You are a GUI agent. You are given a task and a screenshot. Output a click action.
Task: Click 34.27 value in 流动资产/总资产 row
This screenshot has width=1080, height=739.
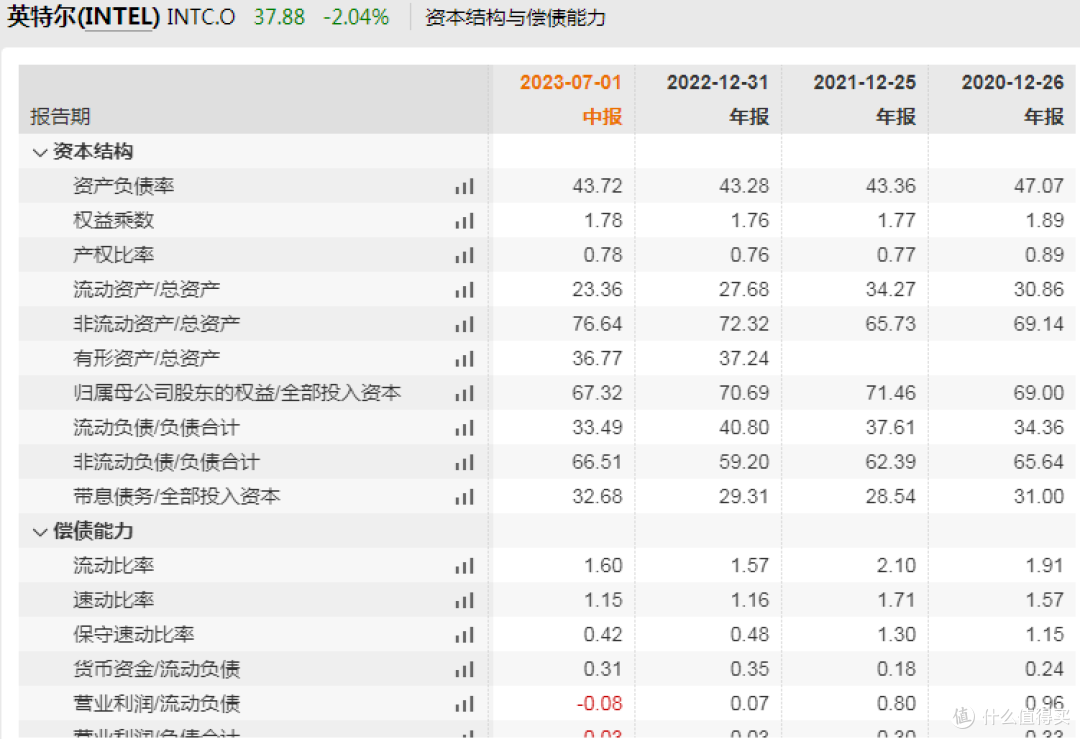pyautogui.click(x=891, y=289)
